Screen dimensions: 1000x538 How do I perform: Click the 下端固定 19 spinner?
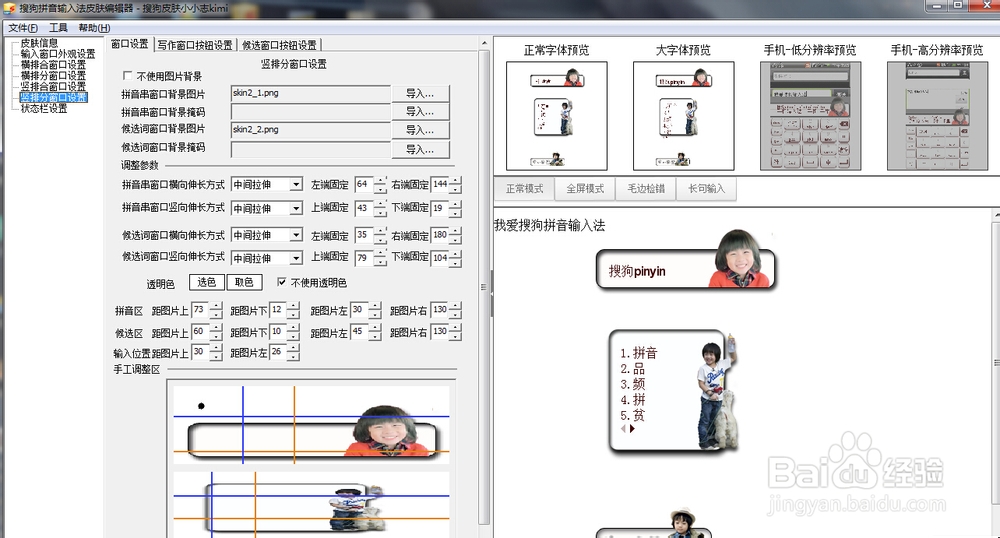tap(446, 208)
